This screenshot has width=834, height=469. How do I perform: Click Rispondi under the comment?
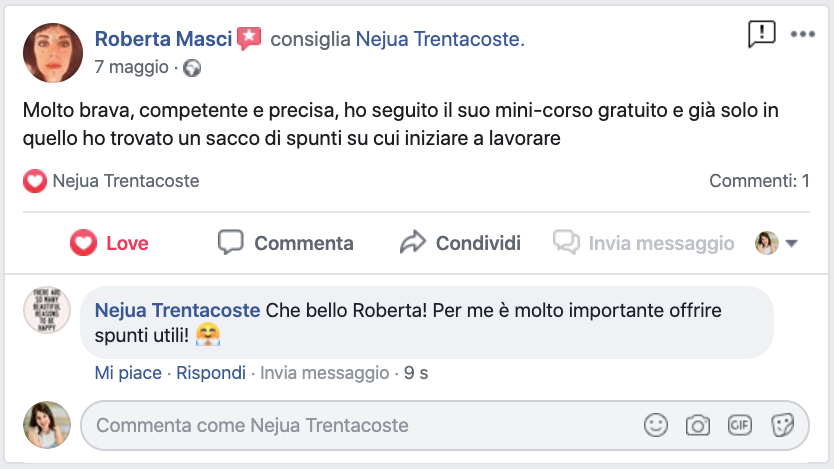point(211,373)
